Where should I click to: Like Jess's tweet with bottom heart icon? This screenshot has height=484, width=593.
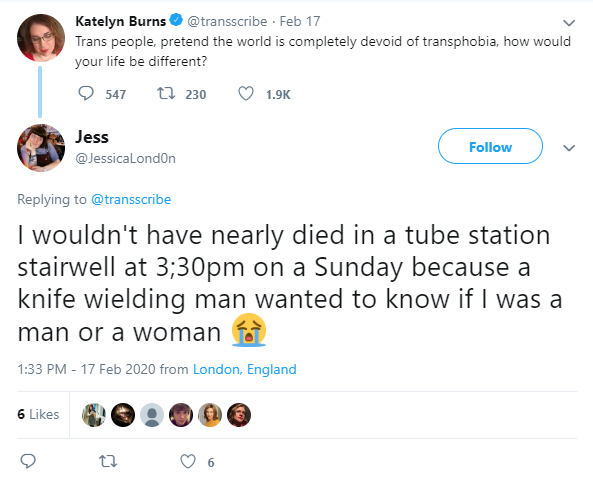(x=188, y=462)
